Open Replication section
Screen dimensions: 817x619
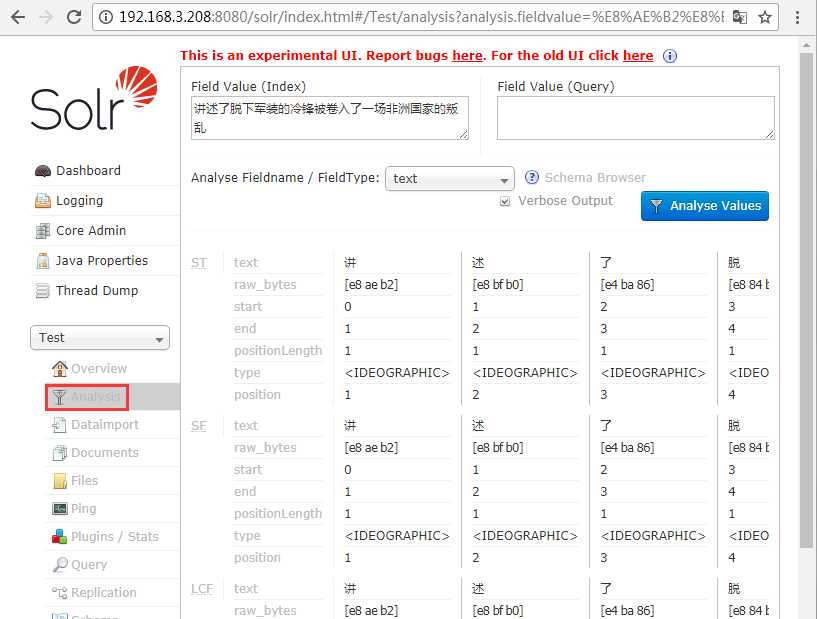(x=104, y=592)
